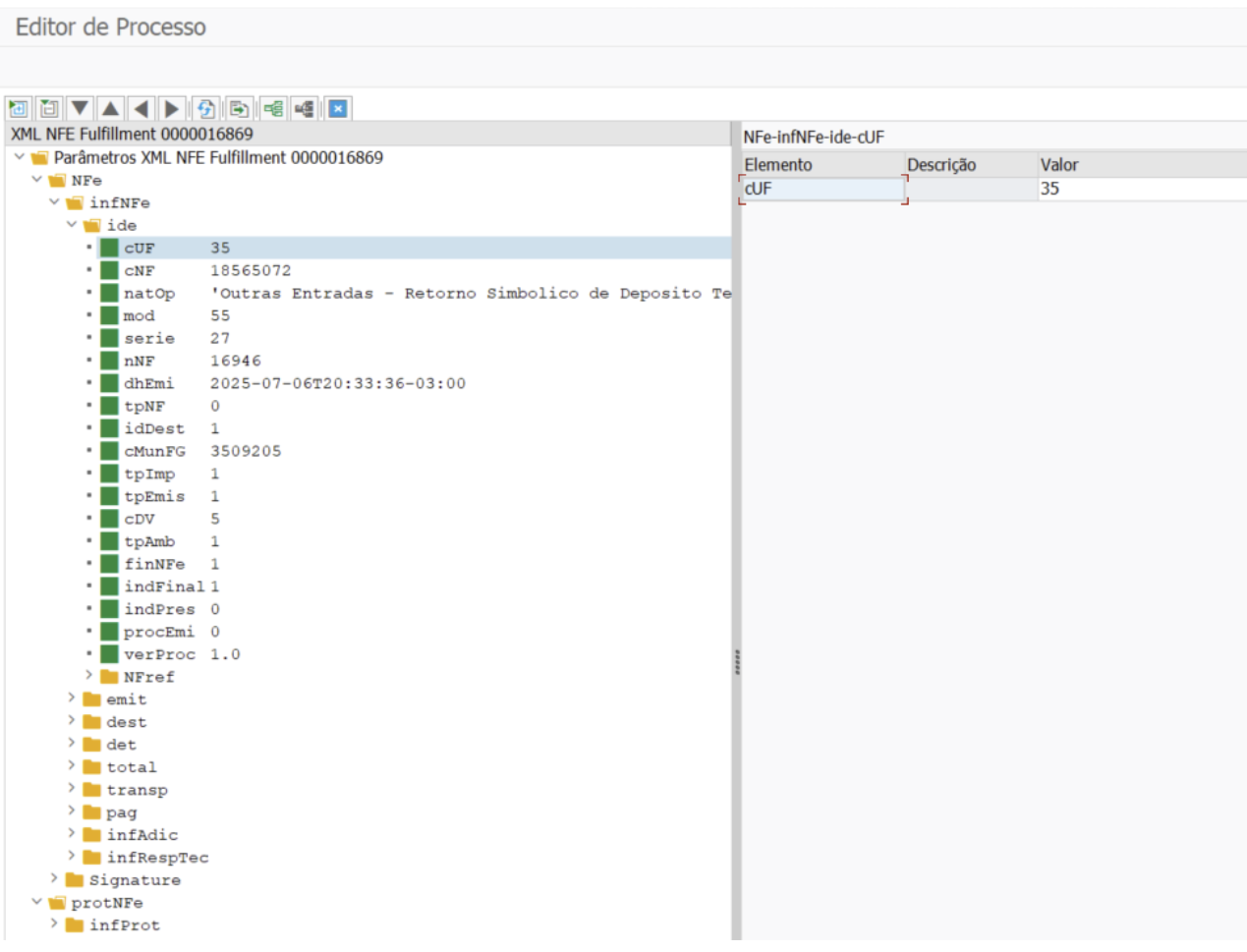Click the green square icon beside cDV

coord(109,519)
